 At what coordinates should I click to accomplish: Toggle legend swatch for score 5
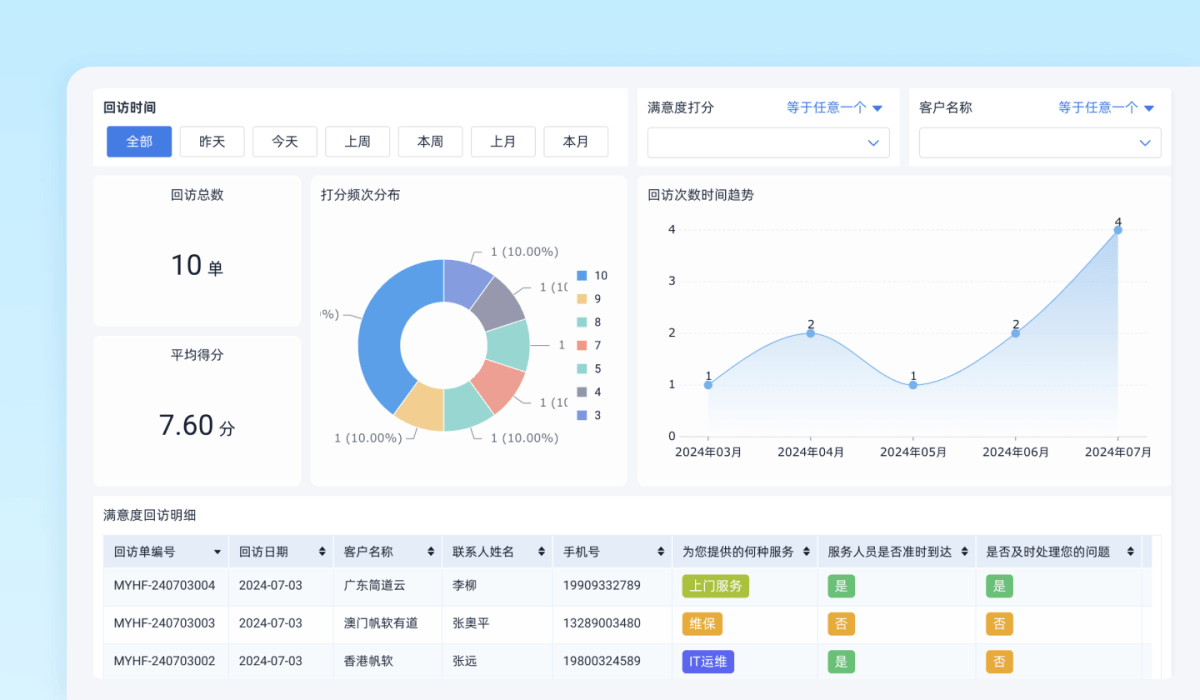coord(582,369)
